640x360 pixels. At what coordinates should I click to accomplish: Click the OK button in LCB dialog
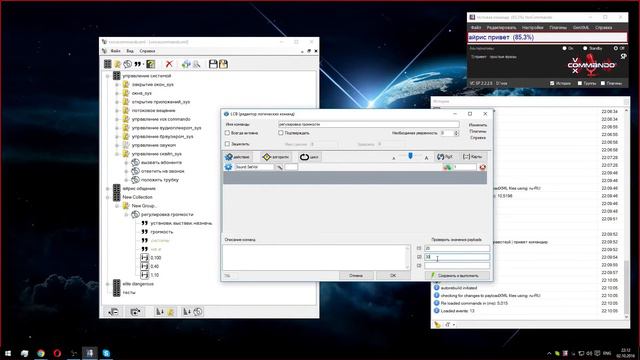(393, 276)
